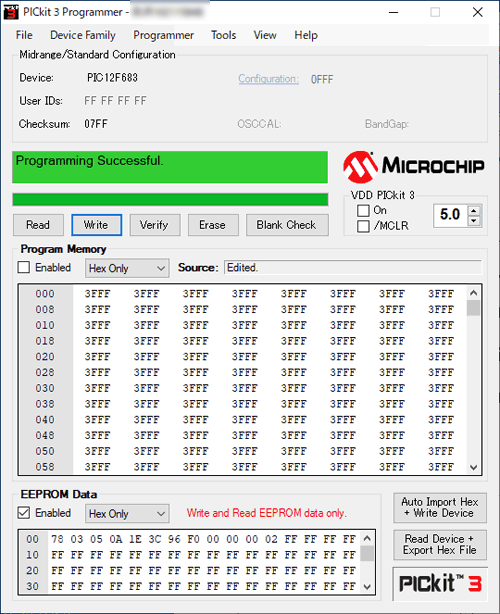Select EEPROM byte 02 in row 00
Image resolution: width=500 pixels, height=614 pixels.
tap(271, 539)
